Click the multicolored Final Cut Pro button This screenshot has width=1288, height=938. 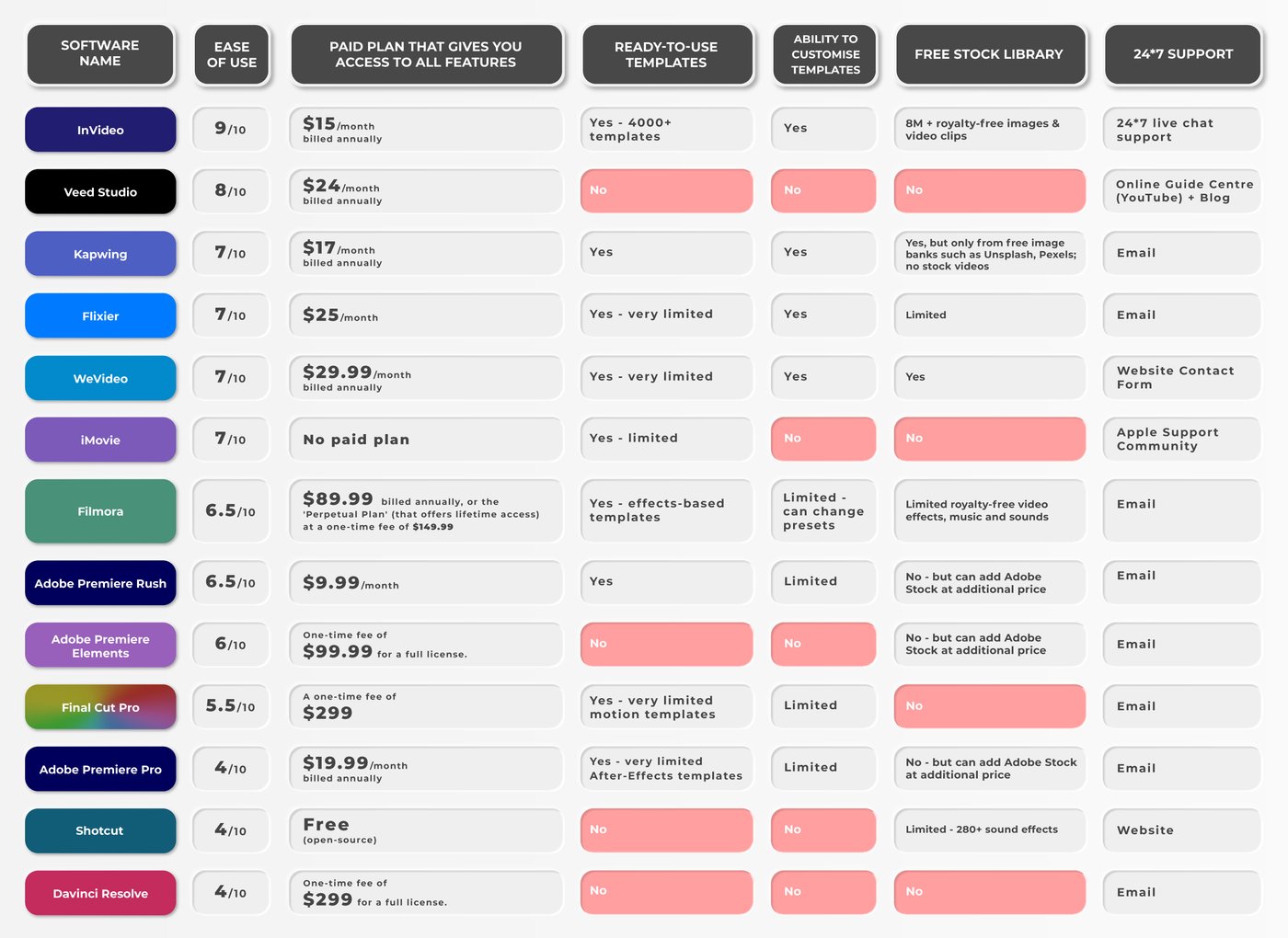[x=100, y=707]
